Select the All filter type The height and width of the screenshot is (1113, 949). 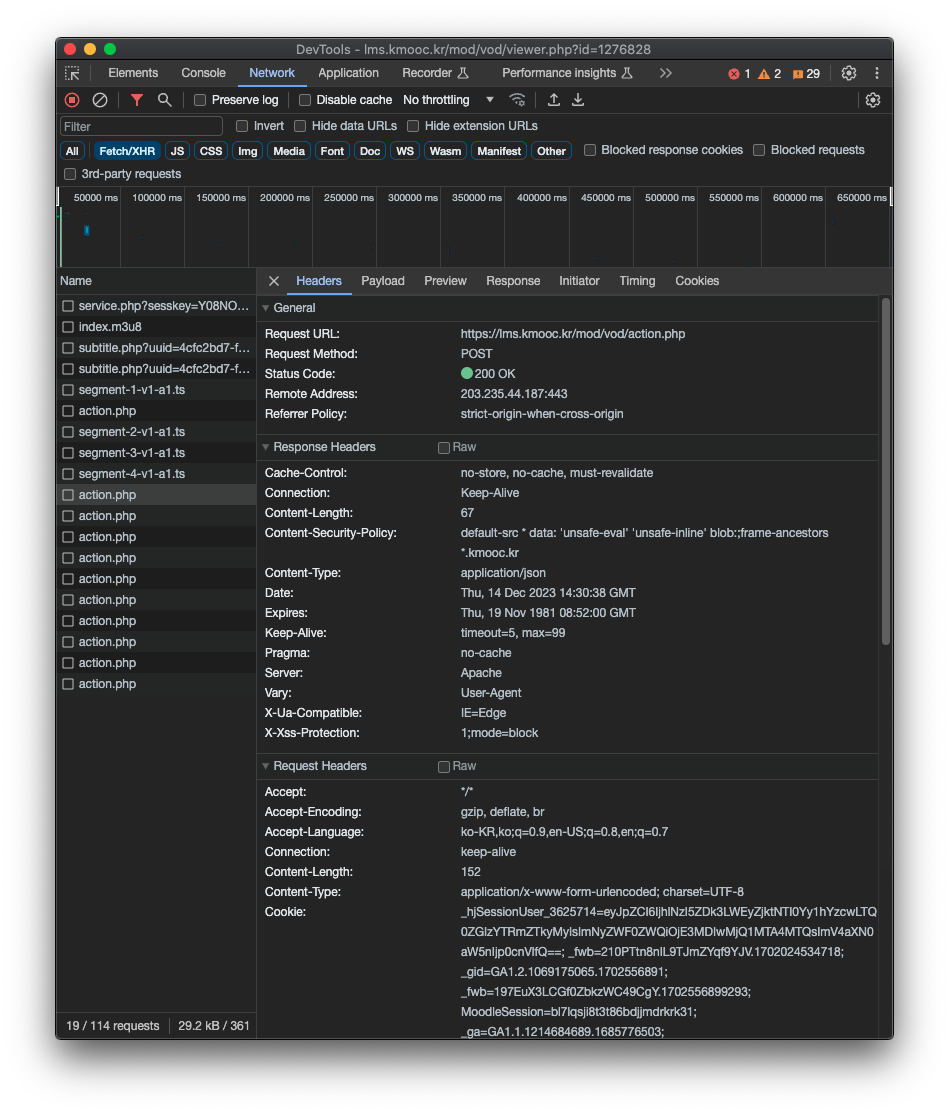tap(72, 151)
